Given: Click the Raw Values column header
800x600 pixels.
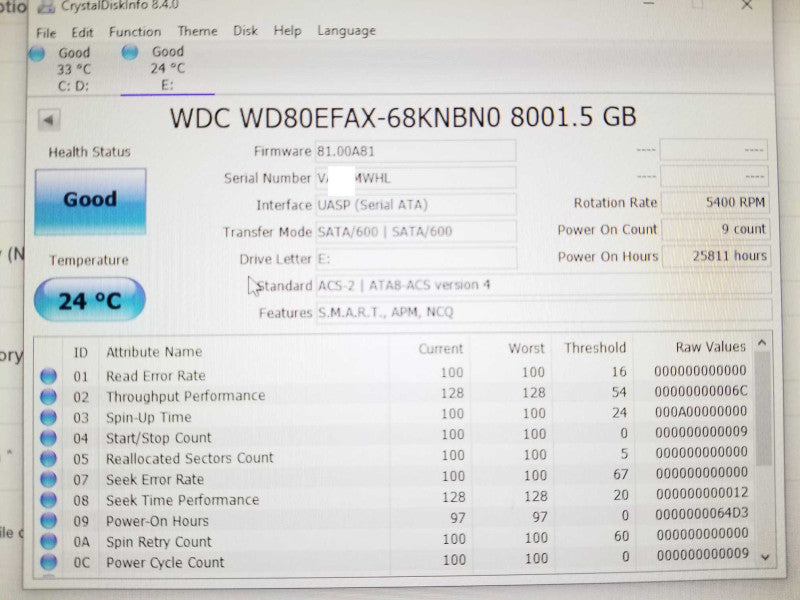Looking at the screenshot, I should click(710, 347).
